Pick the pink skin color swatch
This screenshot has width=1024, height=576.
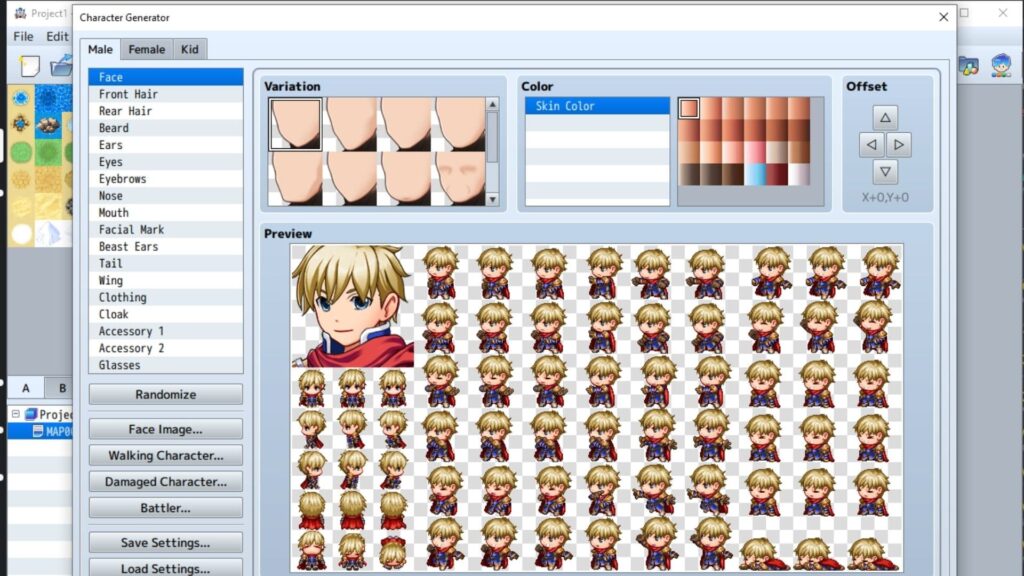pos(755,152)
